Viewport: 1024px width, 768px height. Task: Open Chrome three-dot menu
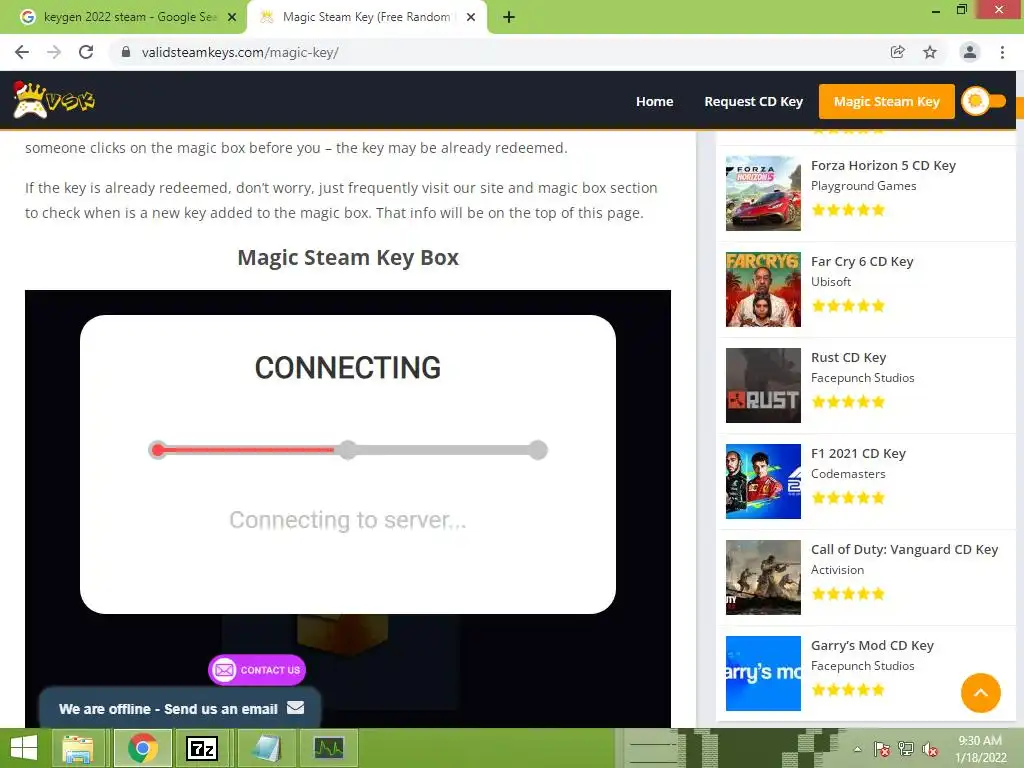tap(1002, 52)
